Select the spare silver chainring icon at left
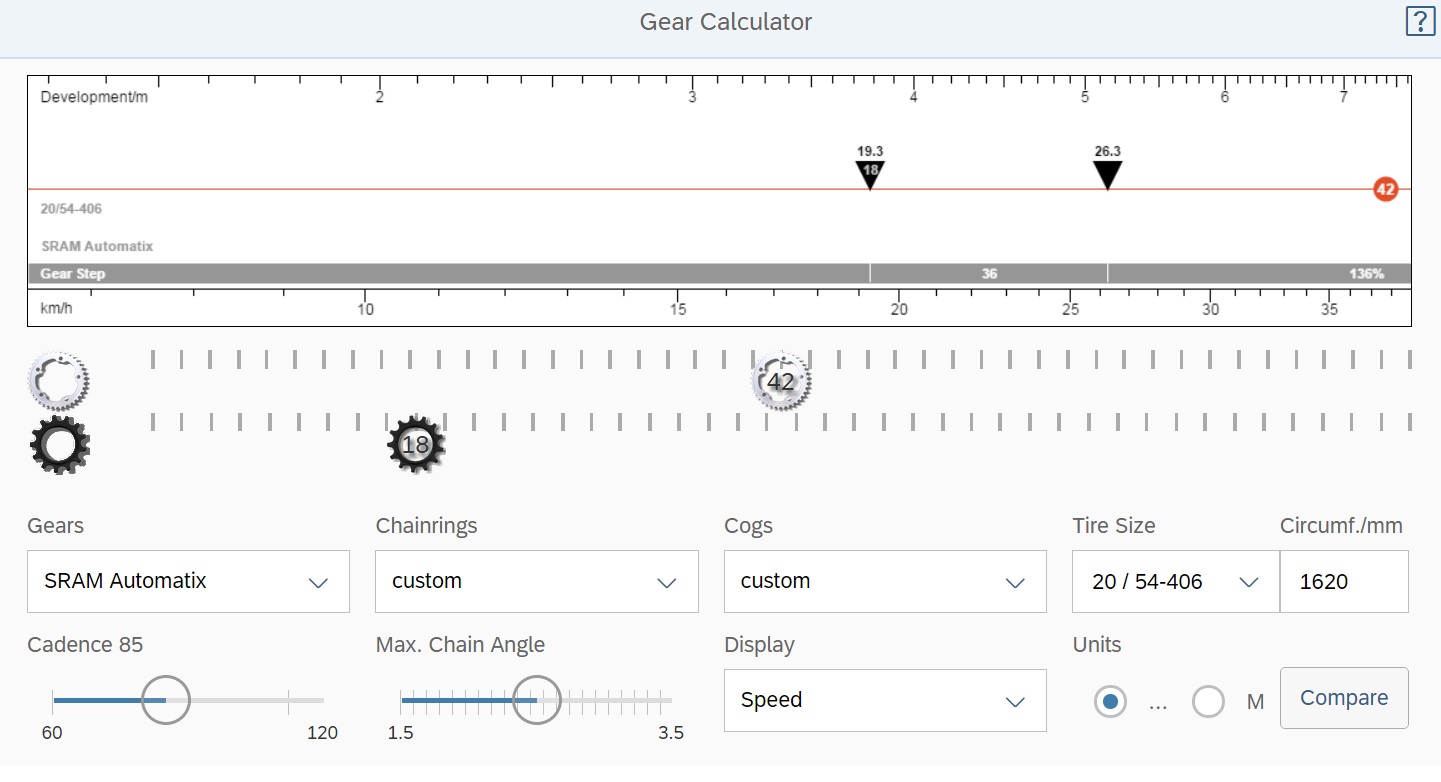 coord(59,381)
